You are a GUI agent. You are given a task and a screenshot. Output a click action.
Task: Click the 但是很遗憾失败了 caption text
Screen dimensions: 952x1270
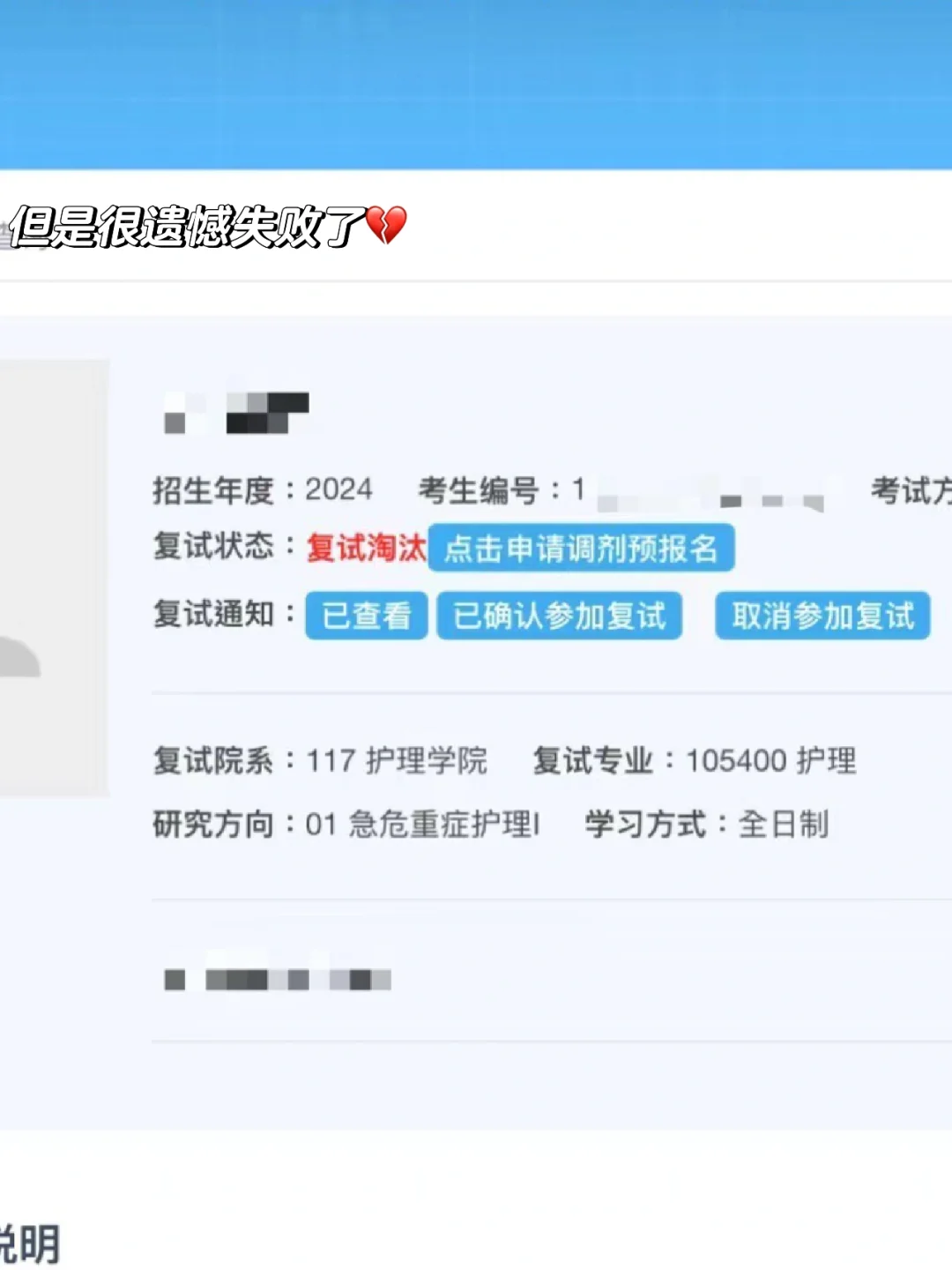(186, 227)
